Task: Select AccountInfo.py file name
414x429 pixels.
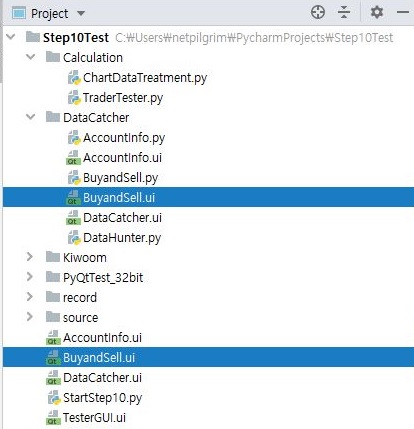Action: pos(124,138)
